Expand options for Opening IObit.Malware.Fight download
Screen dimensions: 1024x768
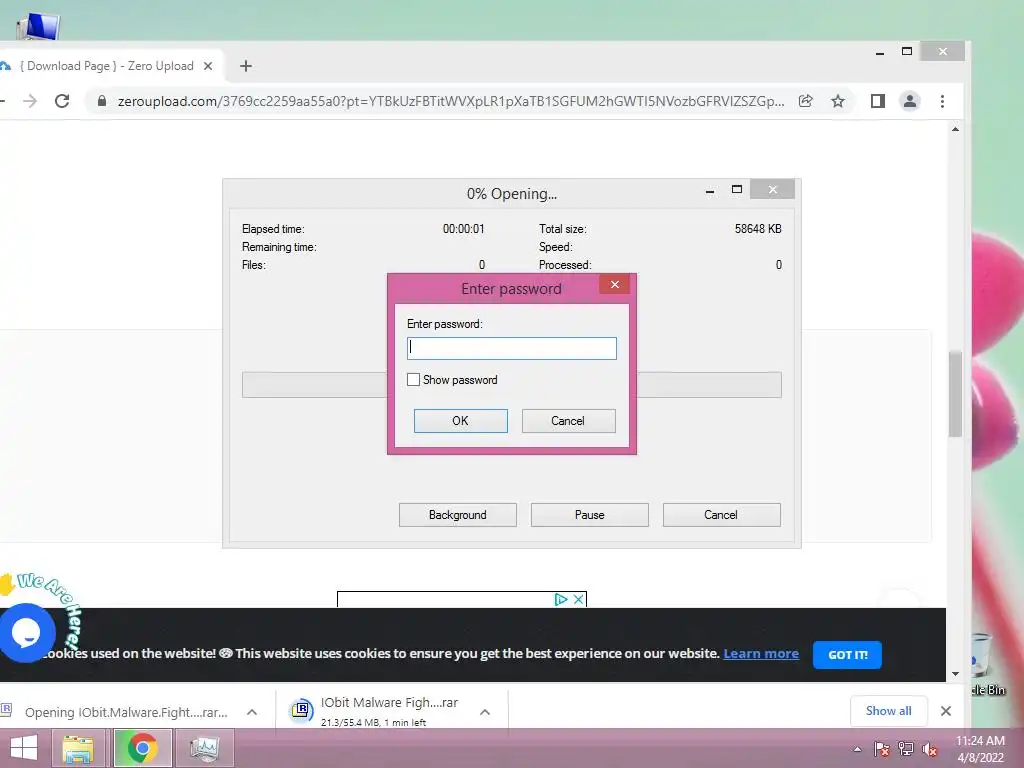point(252,712)
